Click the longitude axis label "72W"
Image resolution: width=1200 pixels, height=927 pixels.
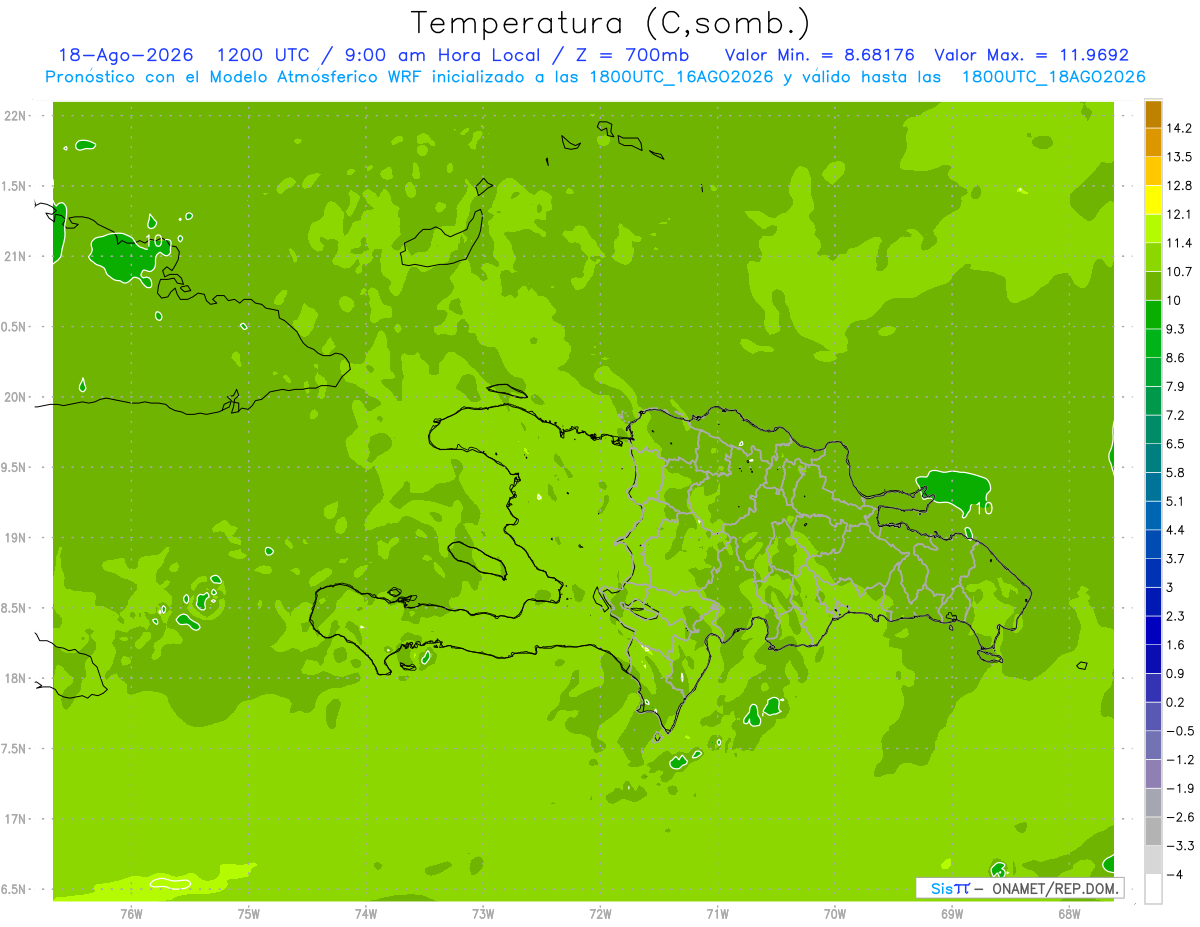coord(600,913)
